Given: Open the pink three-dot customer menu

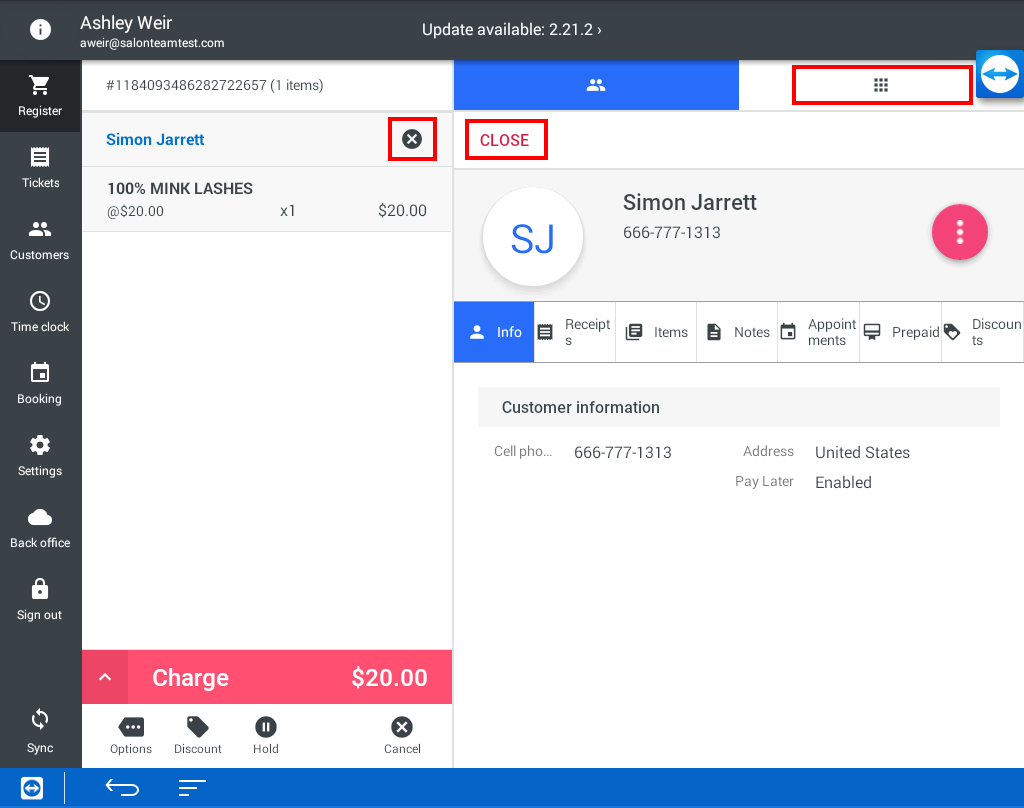Looking at the screenshot, I should pyautogui.click(x=959, y=232).
